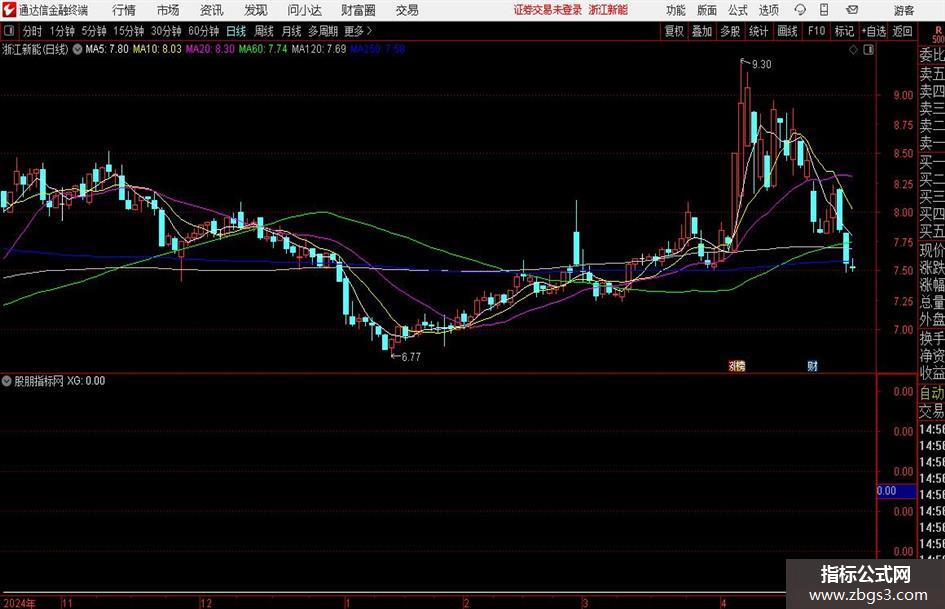The image size is (945, 609).
Task: Switch to 1分钟 period
Action: [x=61, y=31]
